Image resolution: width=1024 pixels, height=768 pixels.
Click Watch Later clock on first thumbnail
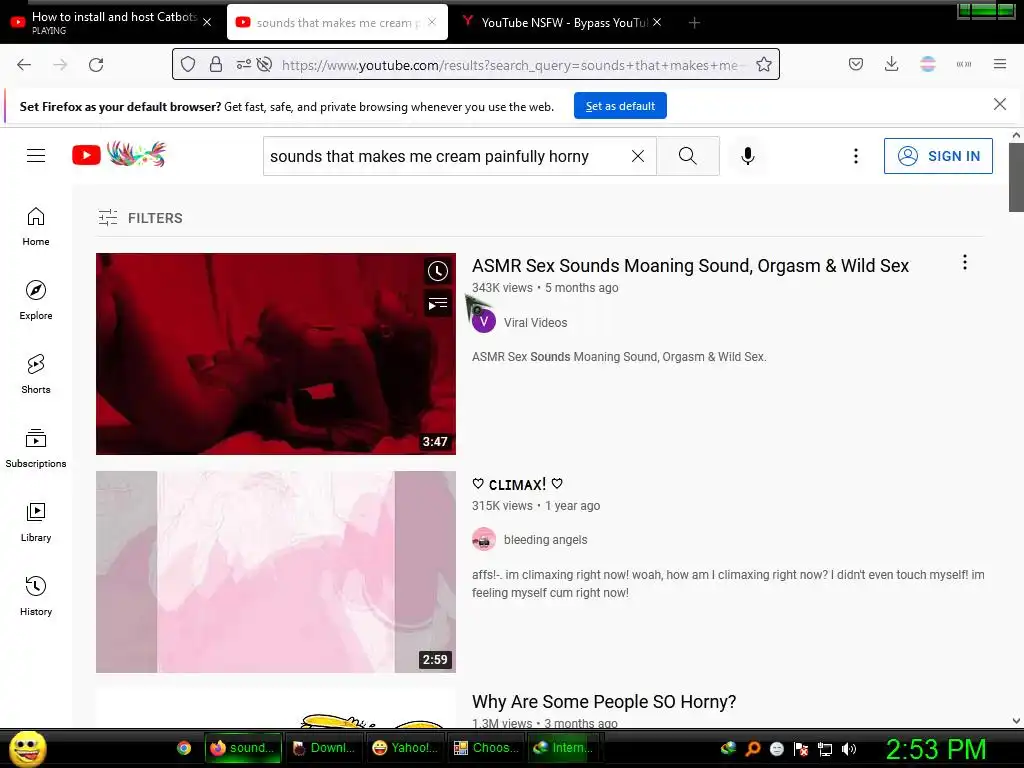pos(438,271)
